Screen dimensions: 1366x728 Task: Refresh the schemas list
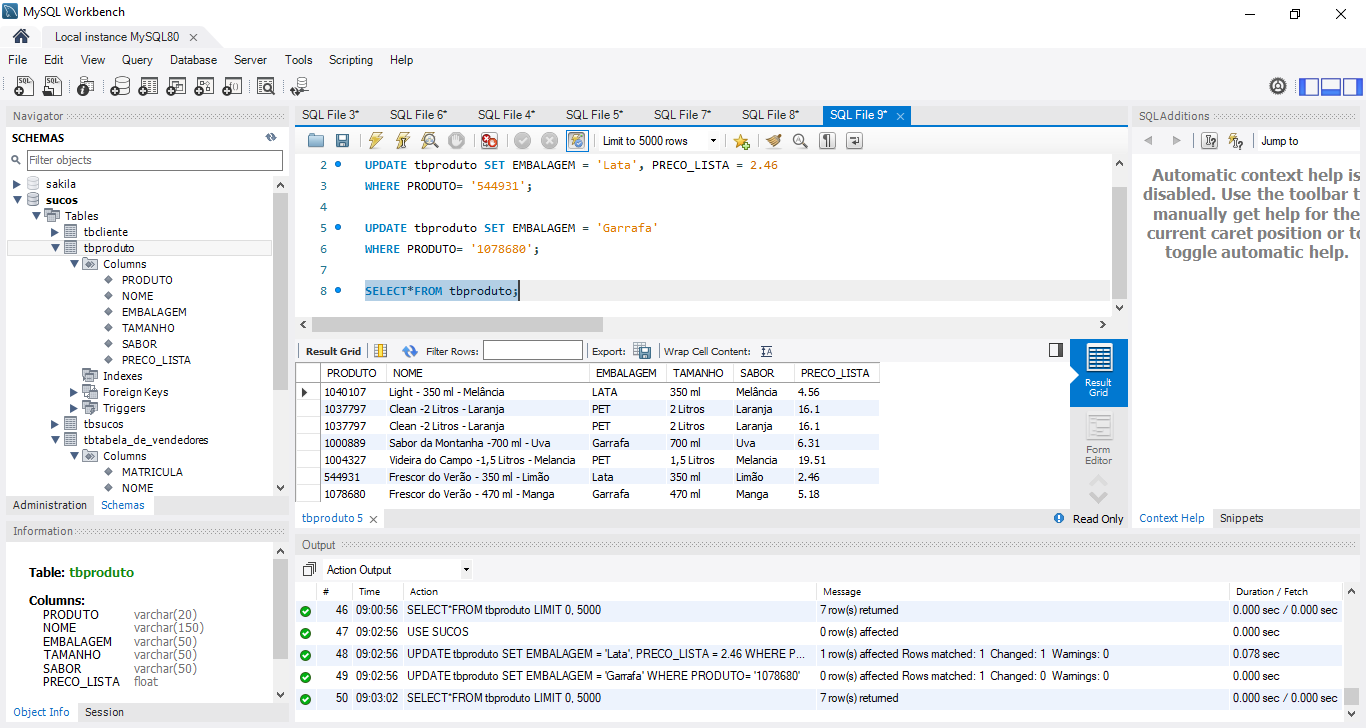(x=270, y=138)
